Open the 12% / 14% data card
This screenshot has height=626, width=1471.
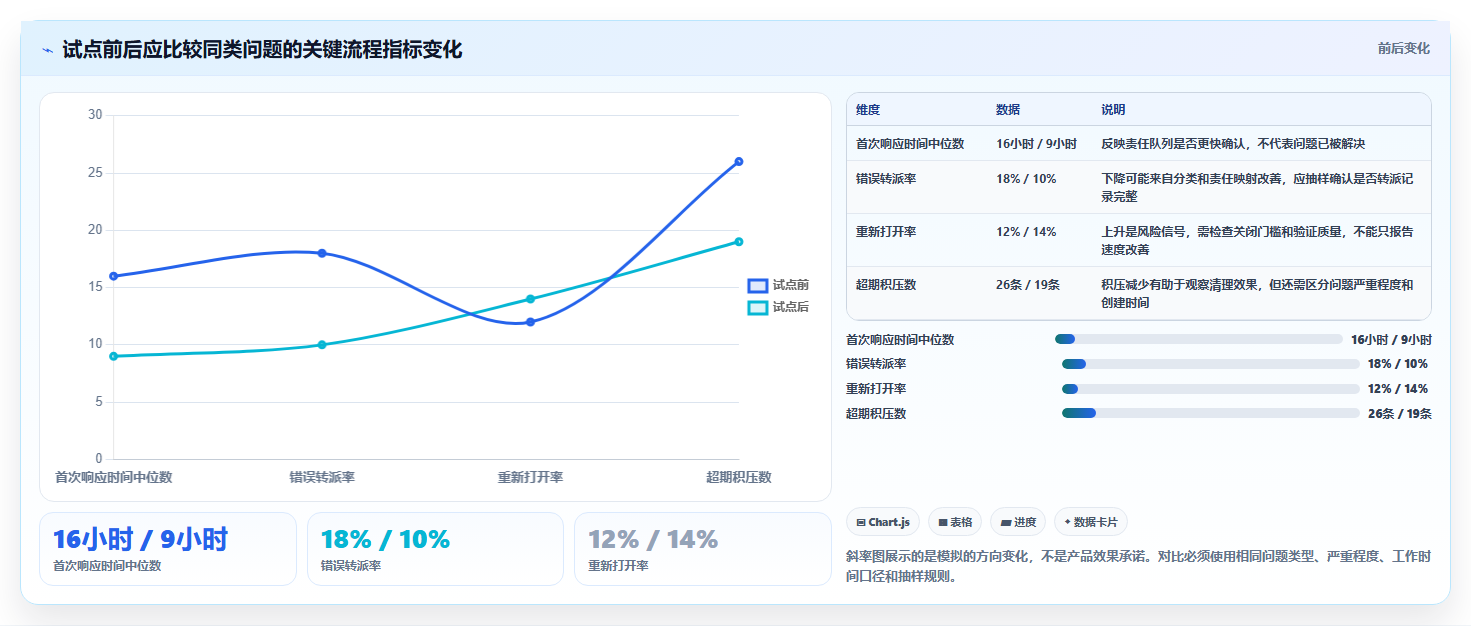[x=703, y=549]
